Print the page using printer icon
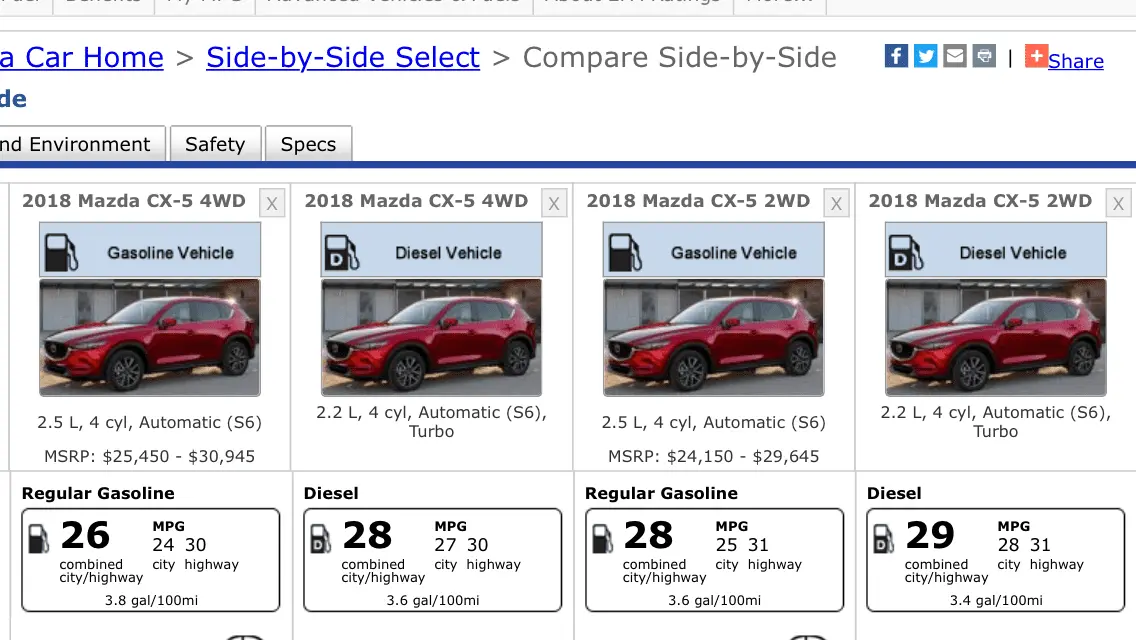 pos(984,56)
